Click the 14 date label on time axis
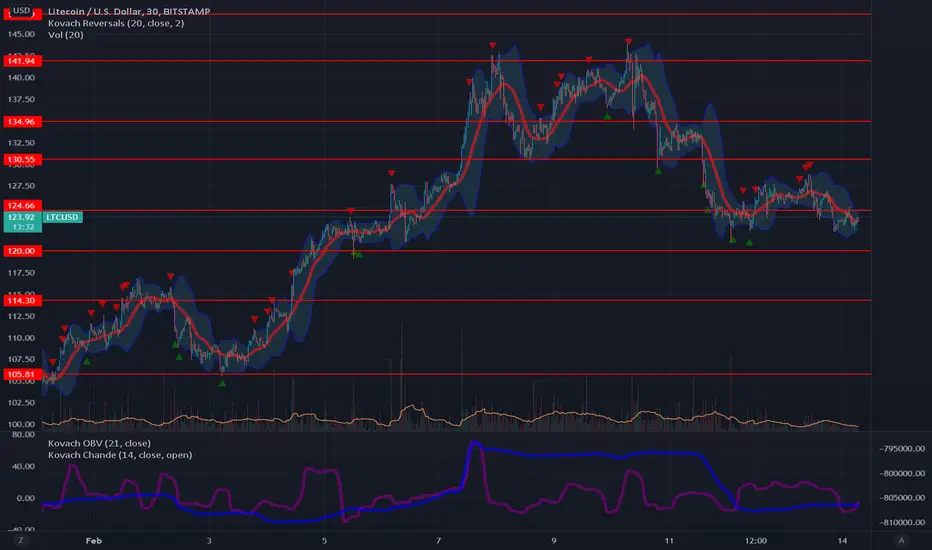The image size is (932, 550). [842, 540]
